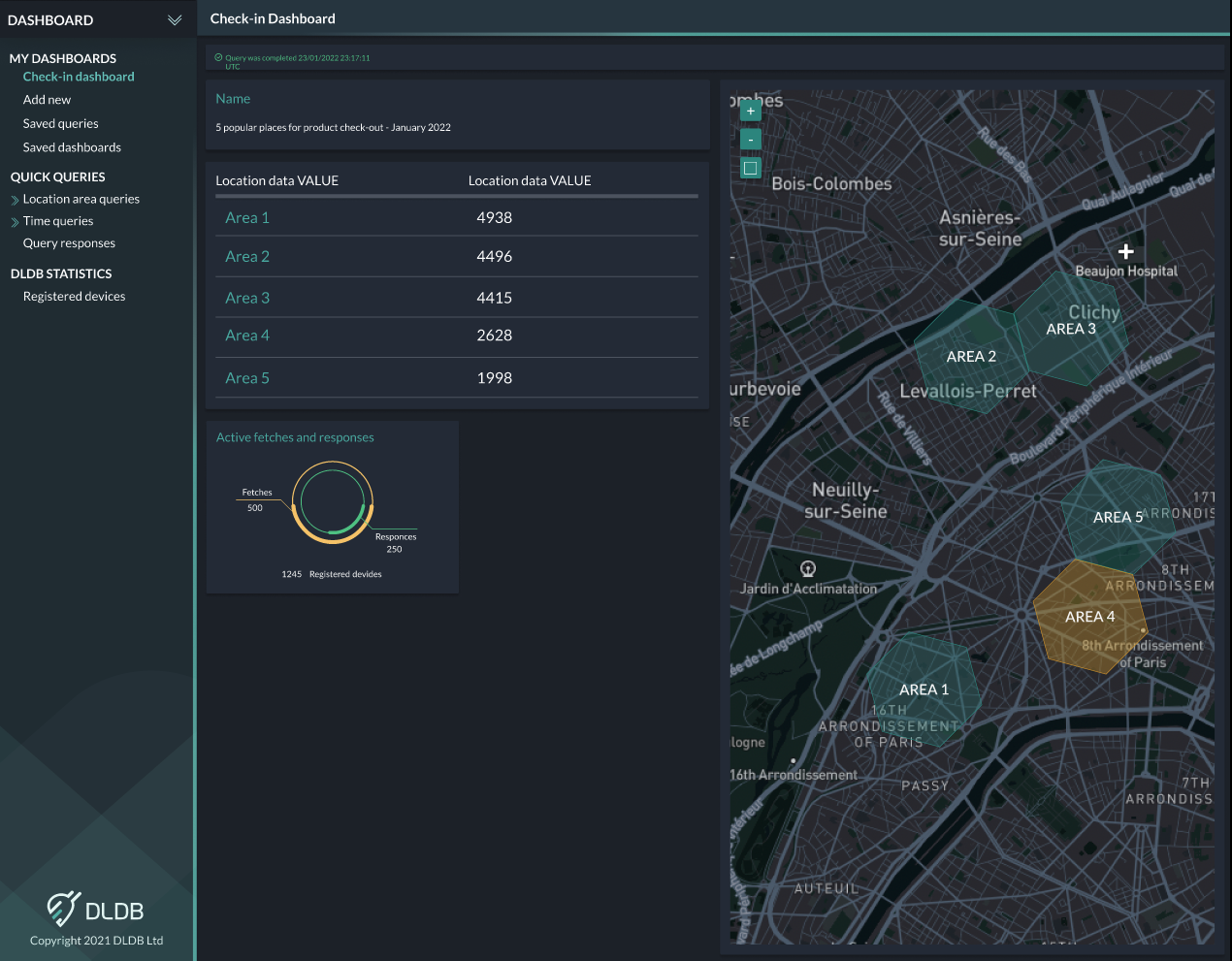Click the DLDB logo
This screenshot has height=961, width=1232.
click(x=96, y=910)
